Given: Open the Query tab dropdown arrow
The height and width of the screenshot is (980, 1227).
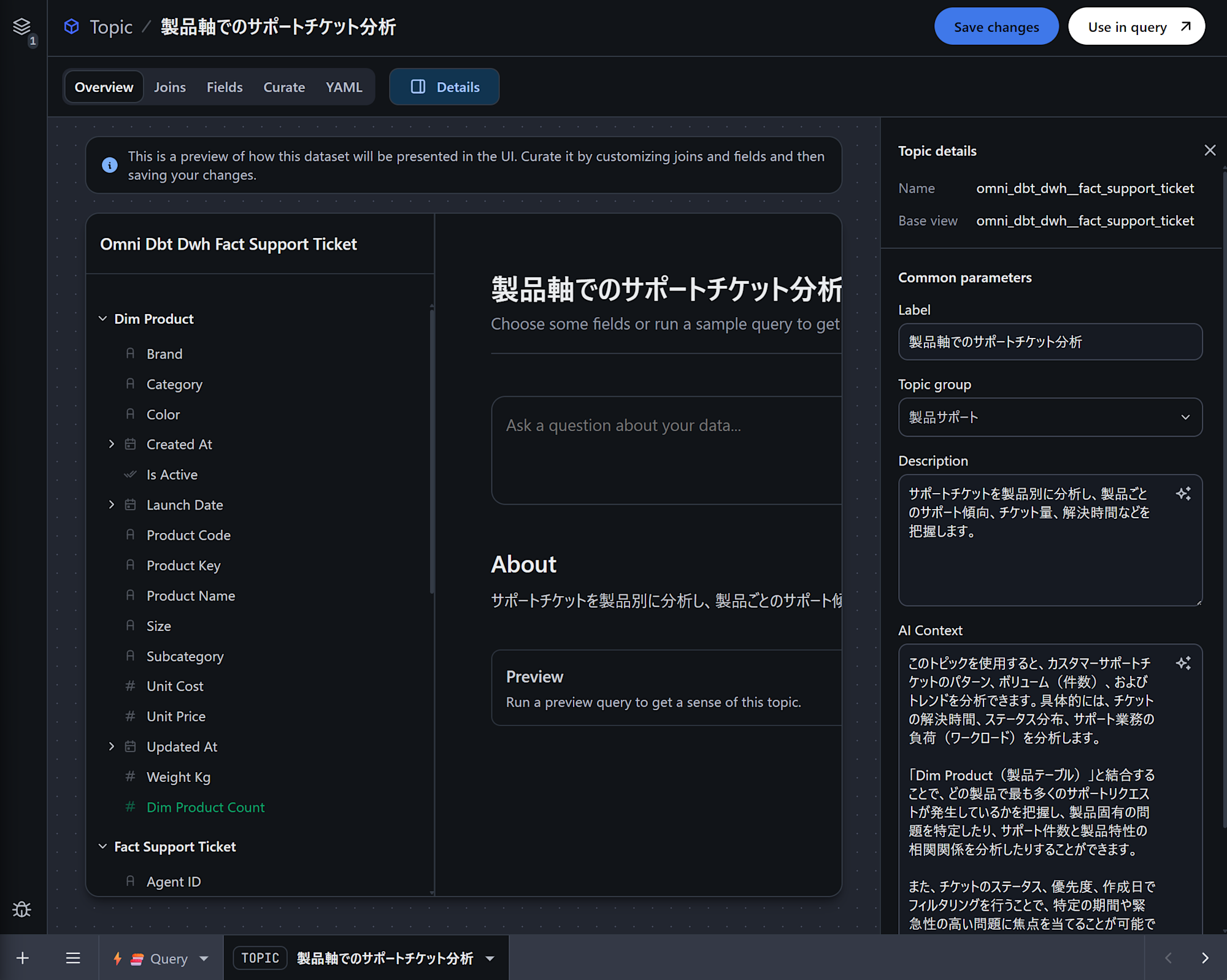Looking at the screenshot, I should coord(204,959).
